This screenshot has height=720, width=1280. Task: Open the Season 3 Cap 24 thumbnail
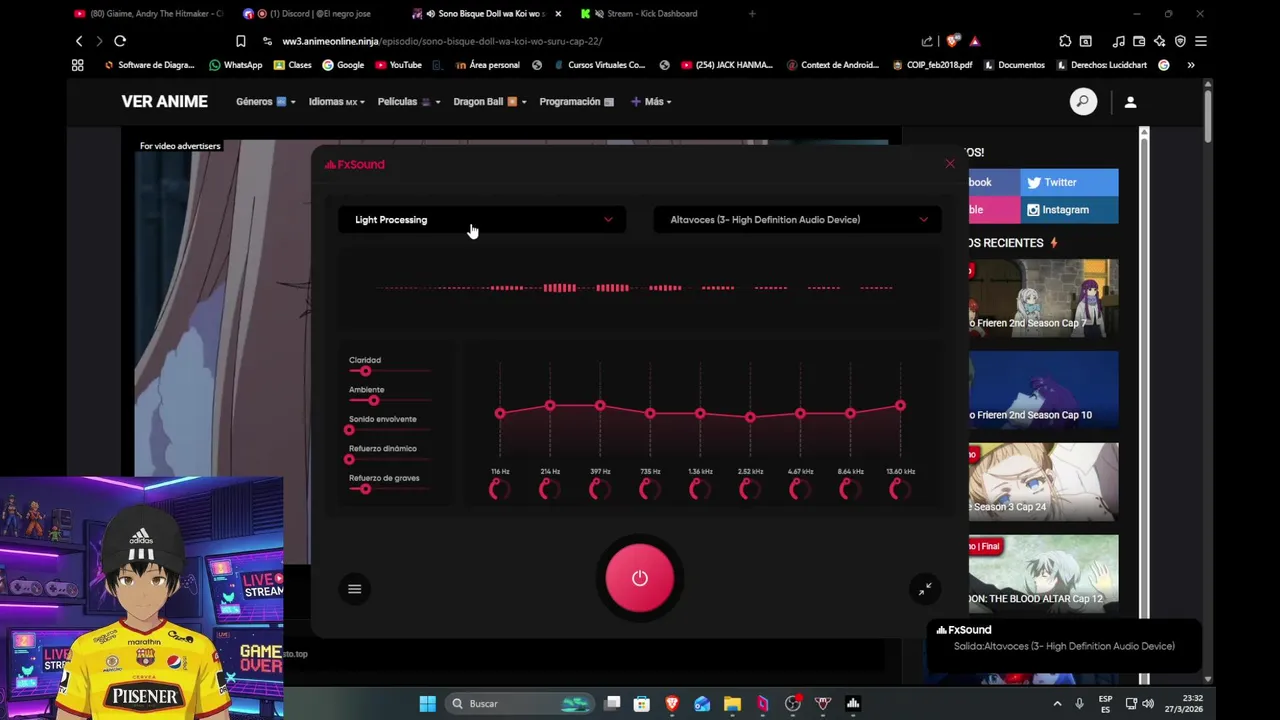pos(1043,482)
